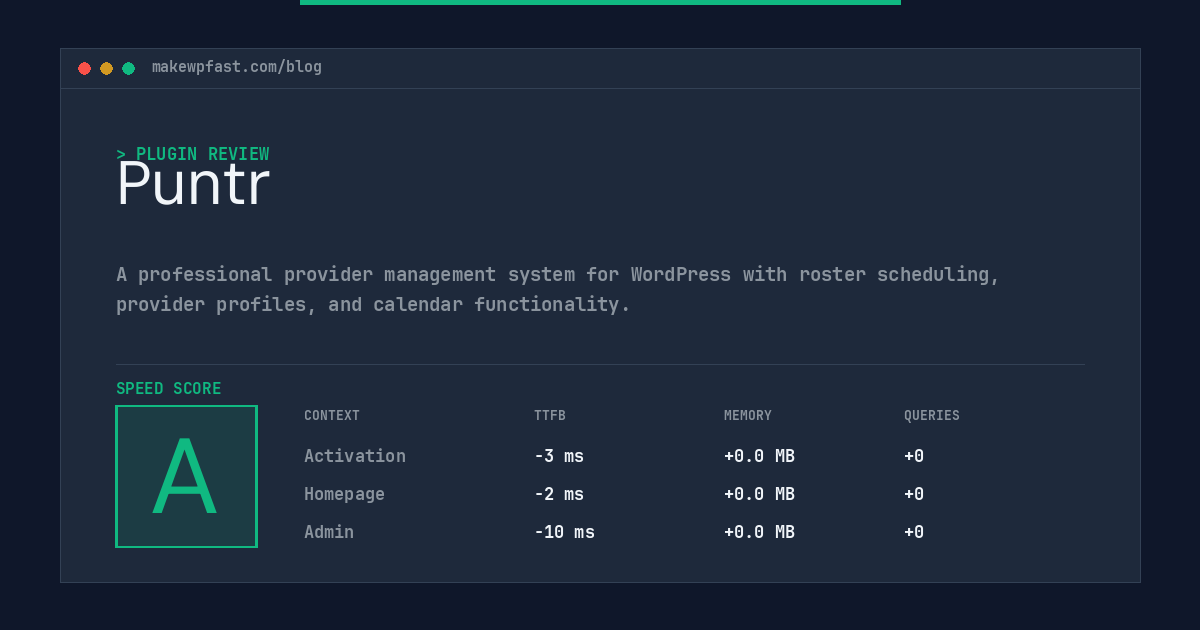Click the MEMORY column header
The image size is (1200, 630).
[x=748, y=416]
